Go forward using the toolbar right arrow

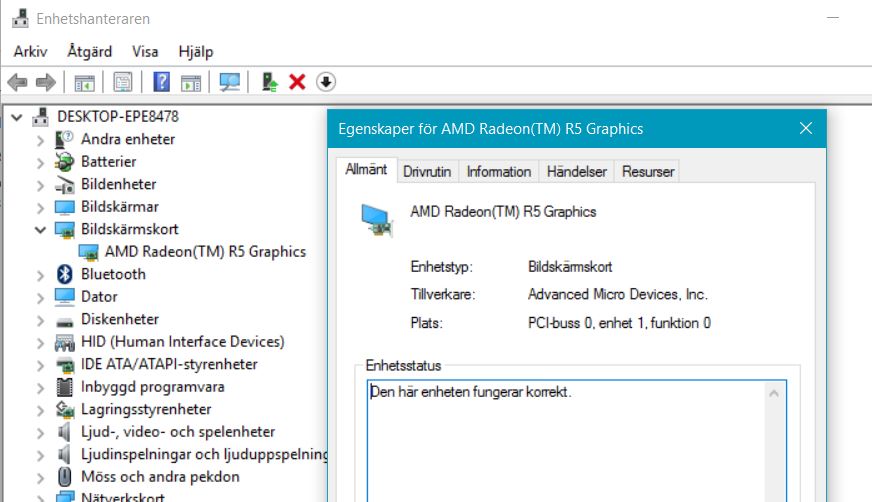coord(46,82)
